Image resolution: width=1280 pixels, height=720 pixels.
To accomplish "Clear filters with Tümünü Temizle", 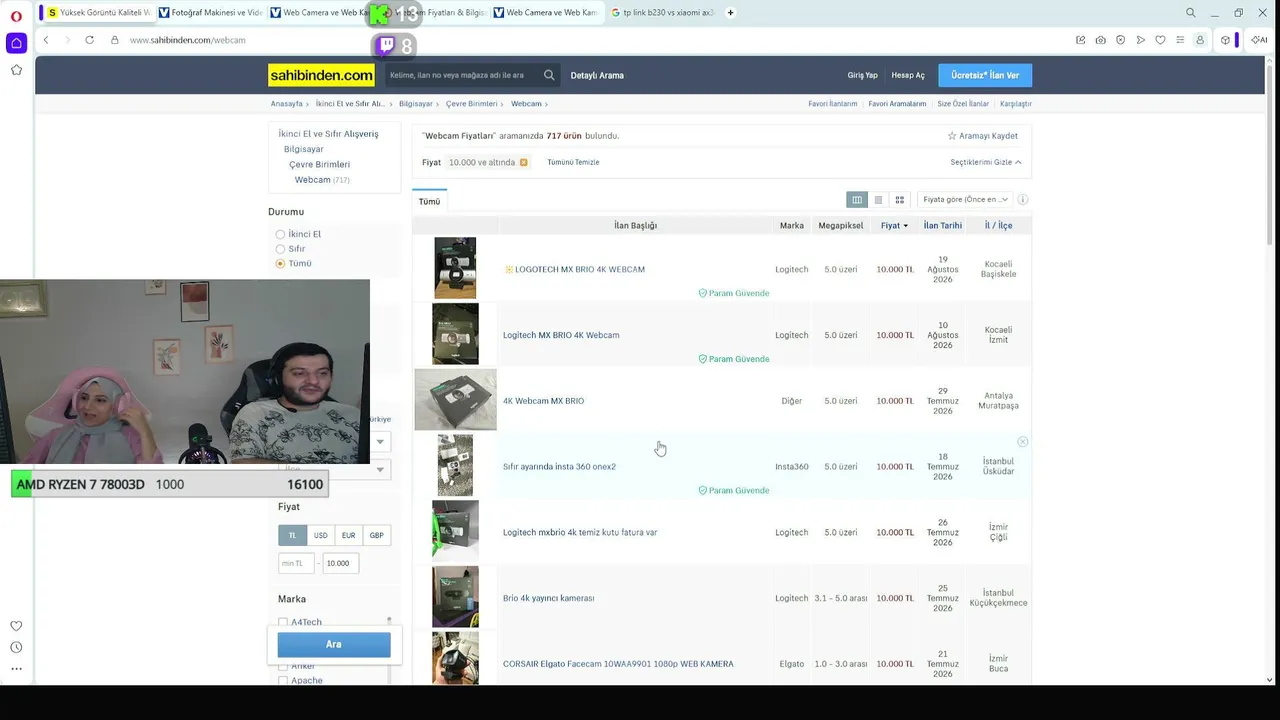I will click(x=573, y=162).
